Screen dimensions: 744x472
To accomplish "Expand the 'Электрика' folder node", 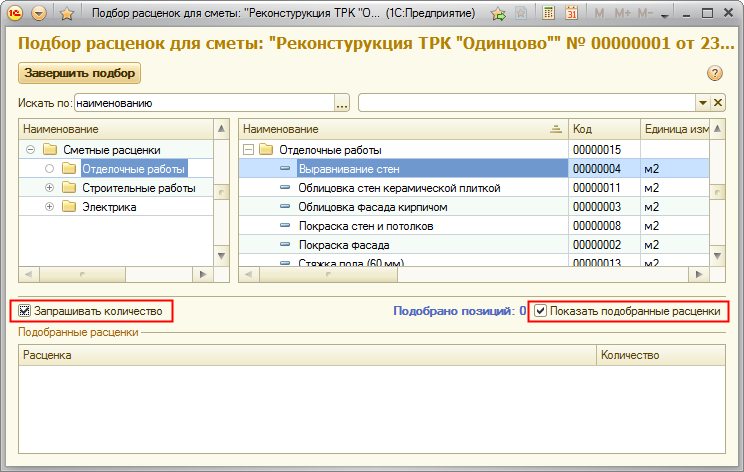I will pyautogui.click(x=49, y=207).
